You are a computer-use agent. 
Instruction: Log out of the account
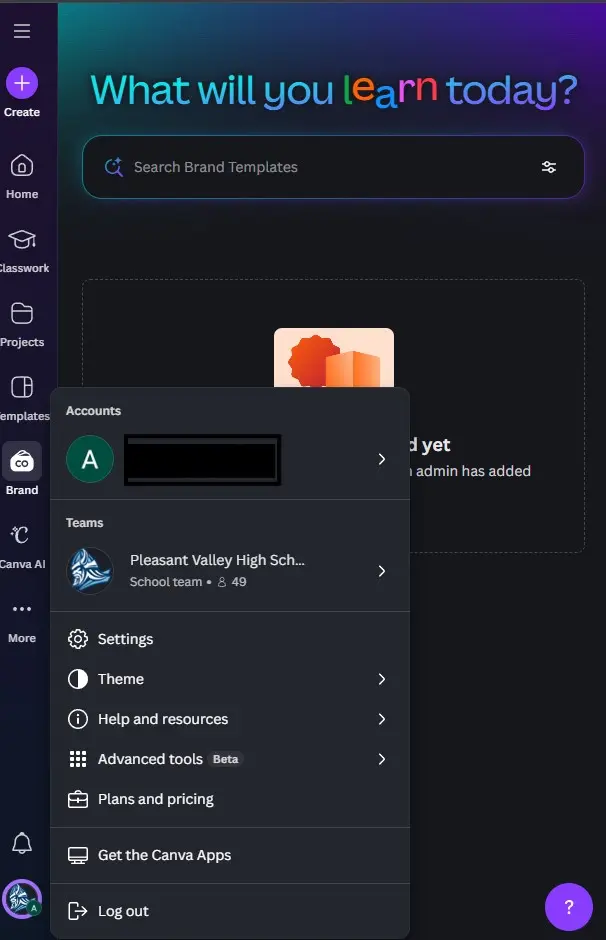coord(230,911)
